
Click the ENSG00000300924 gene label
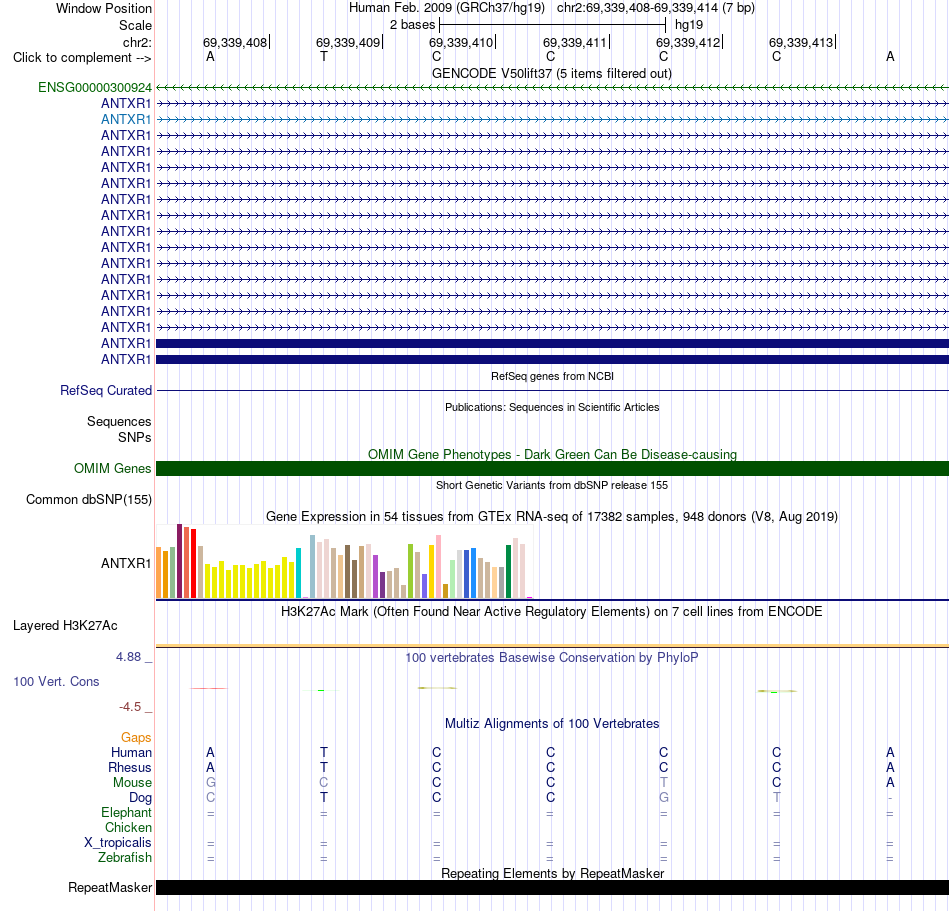[x=95, y=87]
